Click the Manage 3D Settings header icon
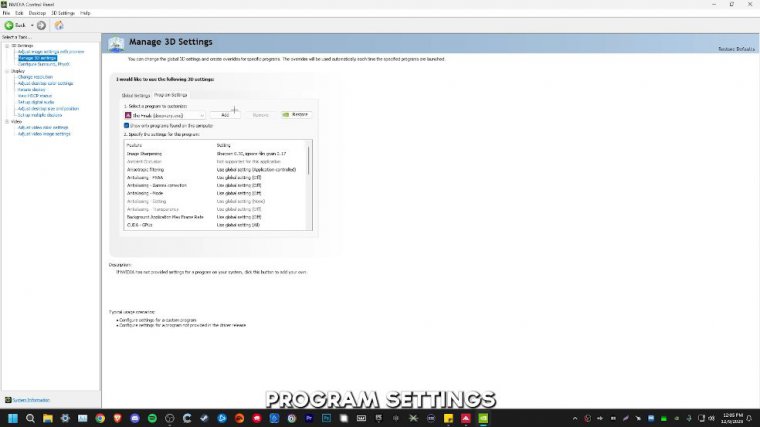760x427 pixels. pos(117,45)
